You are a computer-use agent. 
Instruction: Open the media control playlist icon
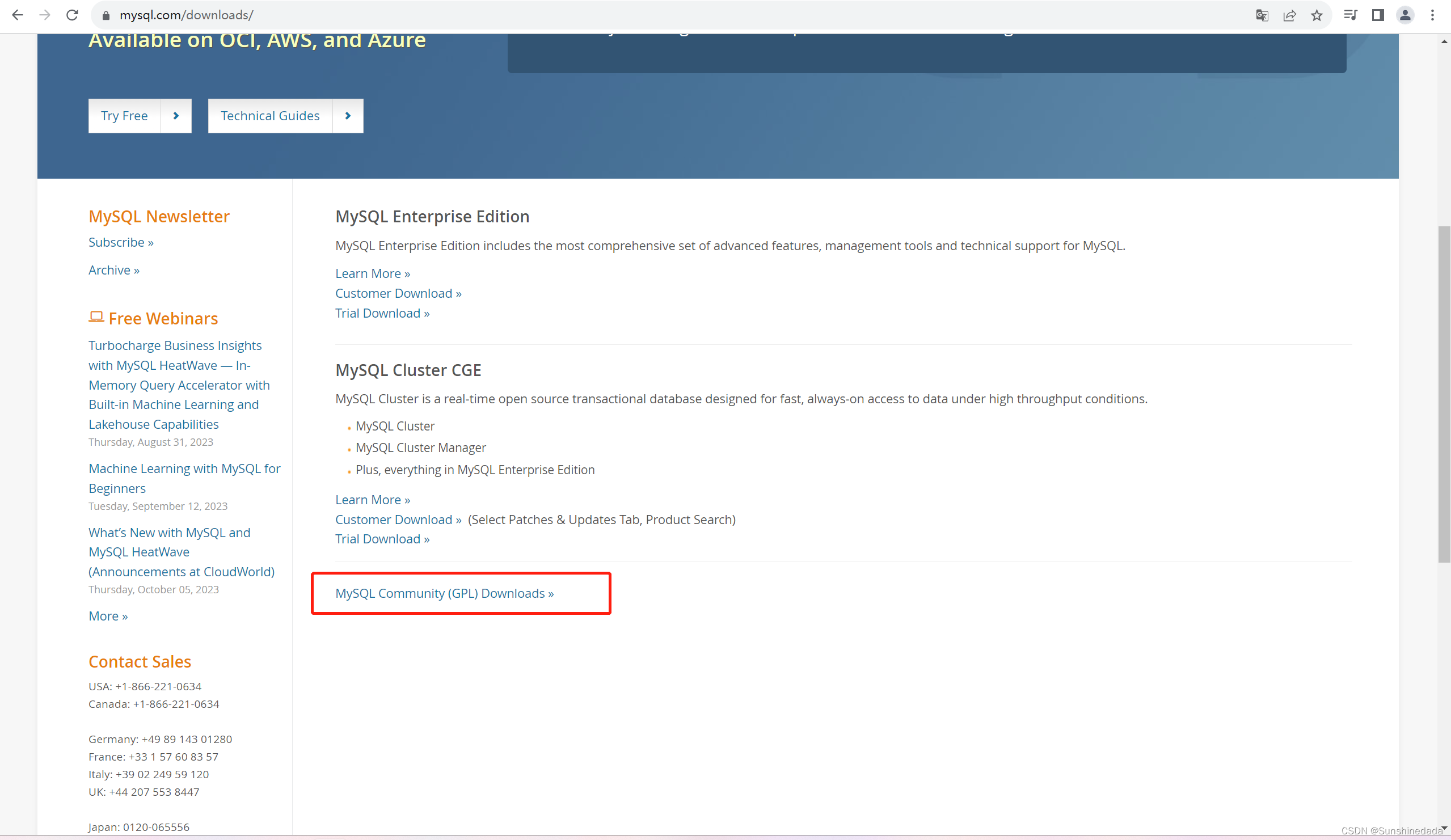(x=1350, y=15)
